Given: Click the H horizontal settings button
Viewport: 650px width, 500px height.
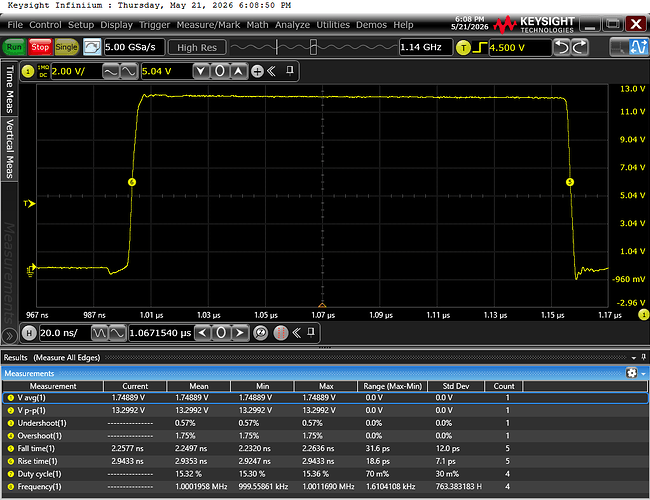Looking at the screenshot, I should point(29,333).
